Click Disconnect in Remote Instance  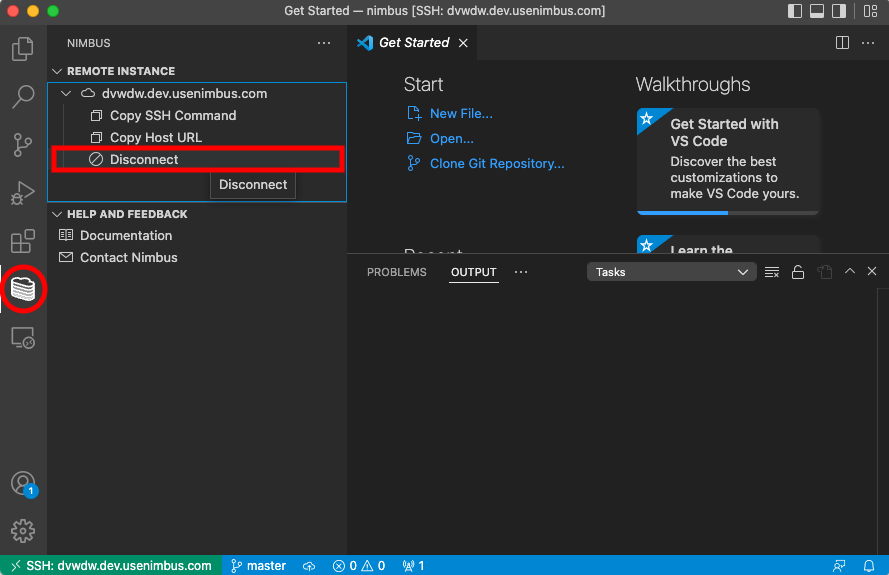click(144, 160)
